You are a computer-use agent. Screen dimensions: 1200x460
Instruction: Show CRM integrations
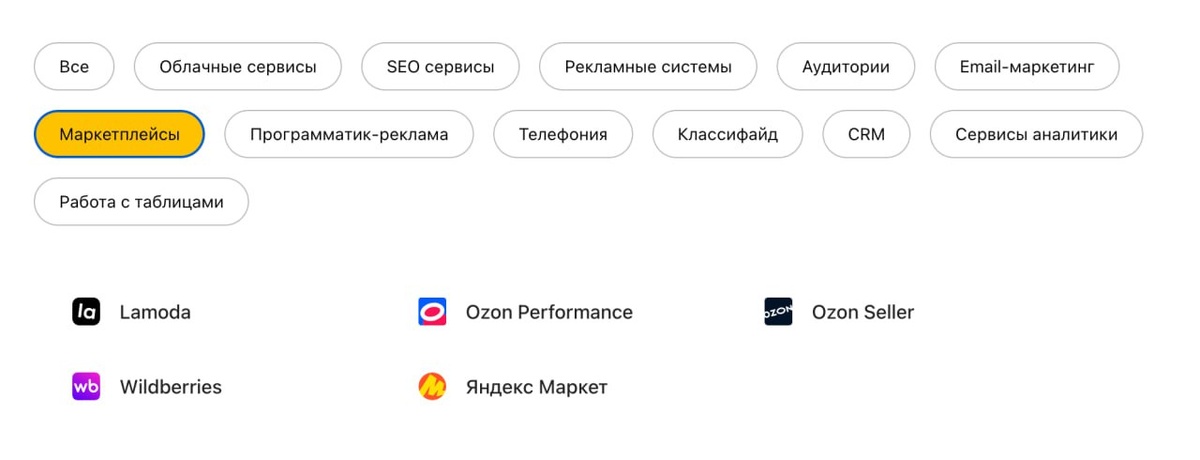pos(866,134)
